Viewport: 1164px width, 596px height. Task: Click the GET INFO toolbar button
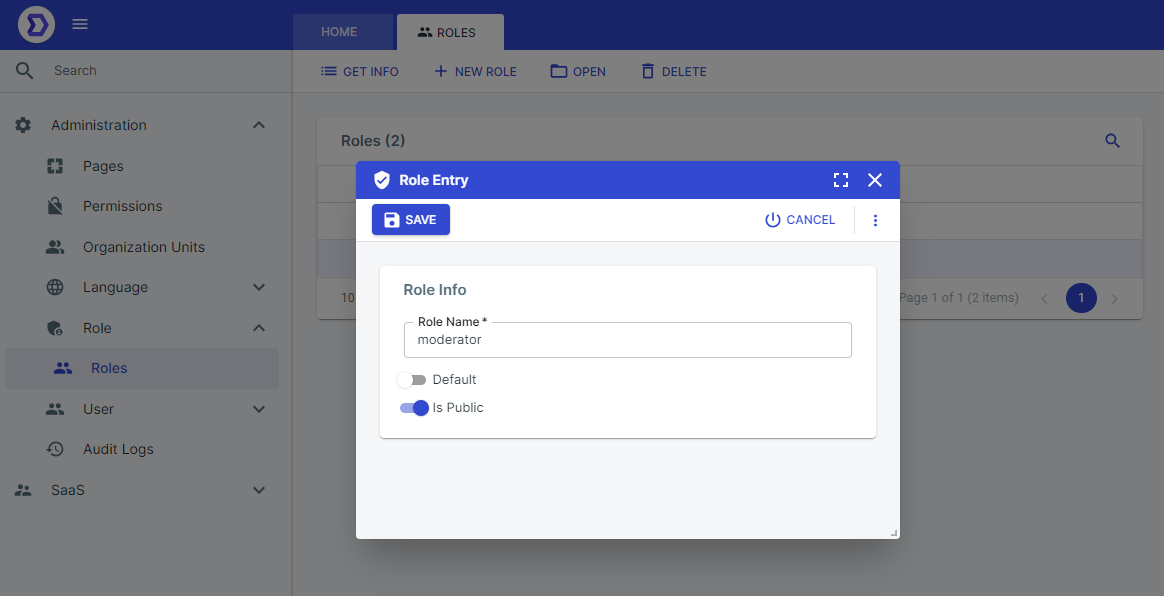point(359,72)
